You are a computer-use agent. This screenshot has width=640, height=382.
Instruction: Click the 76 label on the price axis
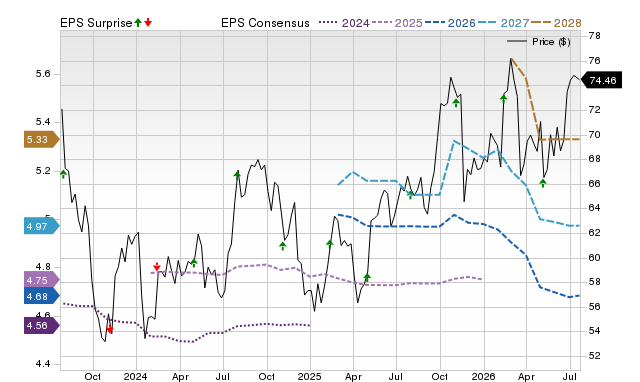595,61
